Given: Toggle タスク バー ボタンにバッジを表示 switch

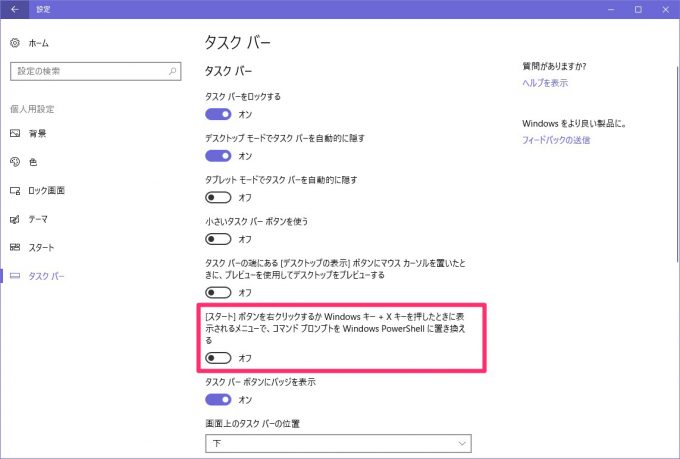Looking at the screenshot, I should pos(218,400).
